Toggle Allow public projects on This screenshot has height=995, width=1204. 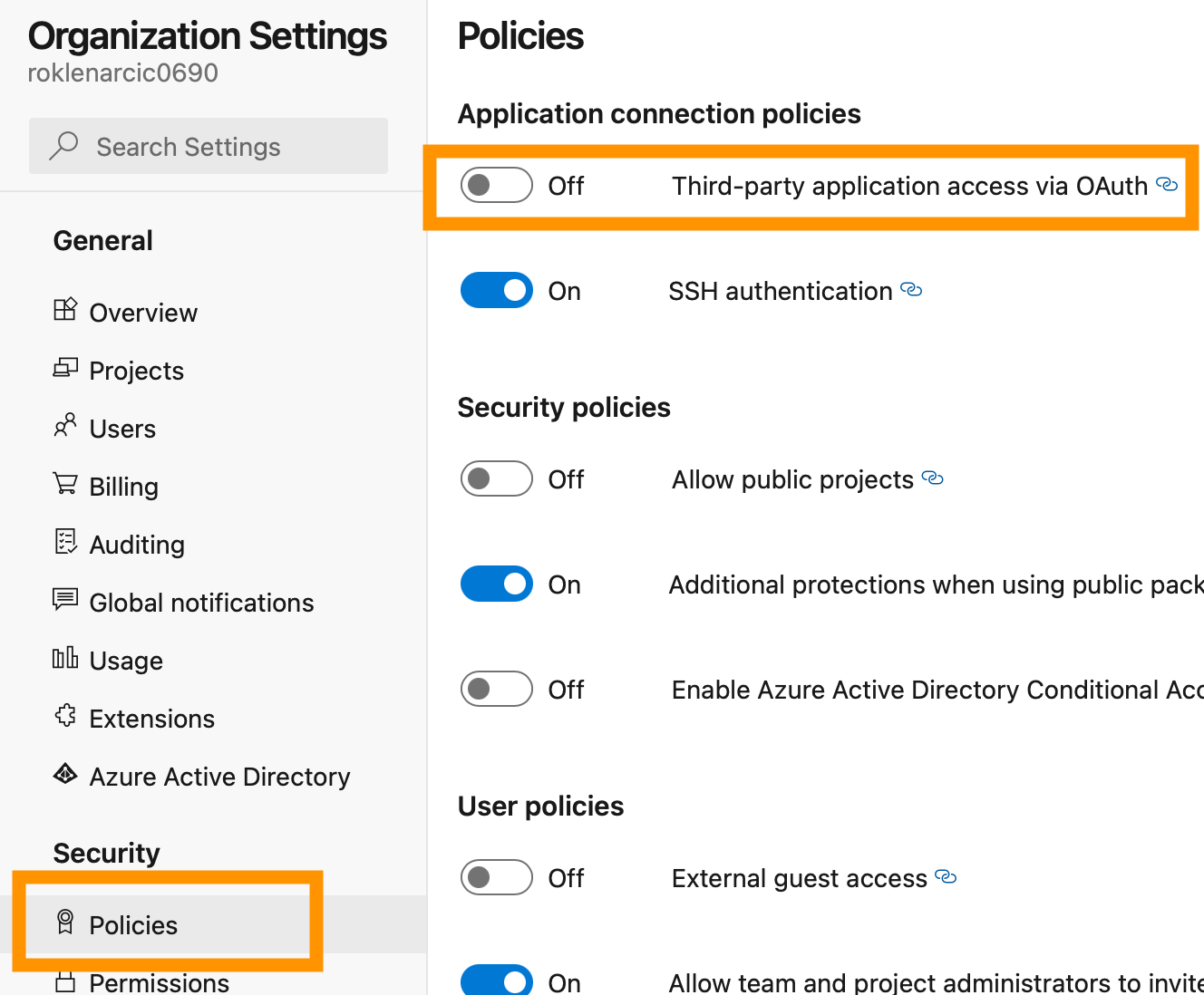496,479
